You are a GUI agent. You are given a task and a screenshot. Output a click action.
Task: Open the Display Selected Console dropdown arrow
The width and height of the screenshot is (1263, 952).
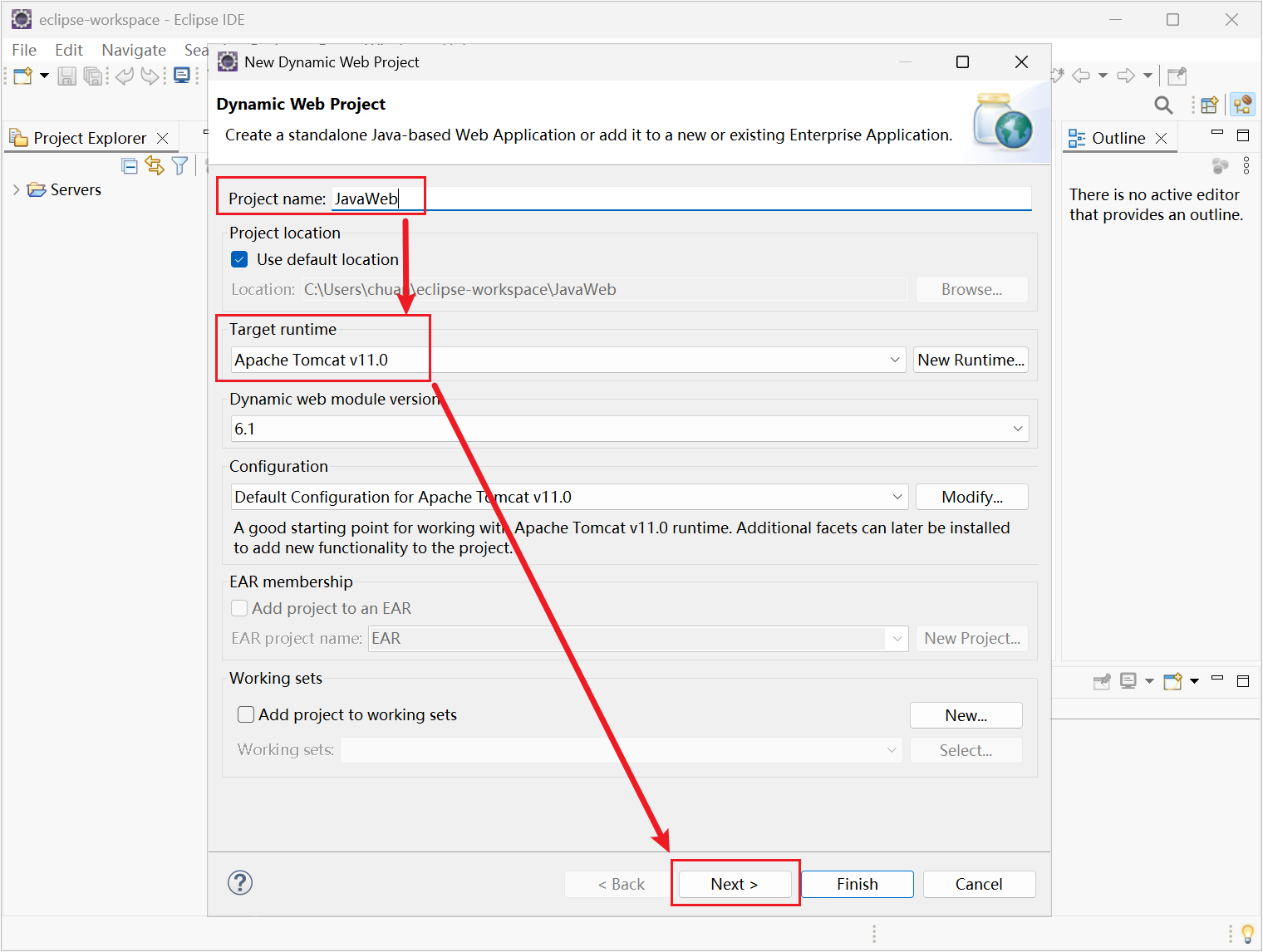1149,681
